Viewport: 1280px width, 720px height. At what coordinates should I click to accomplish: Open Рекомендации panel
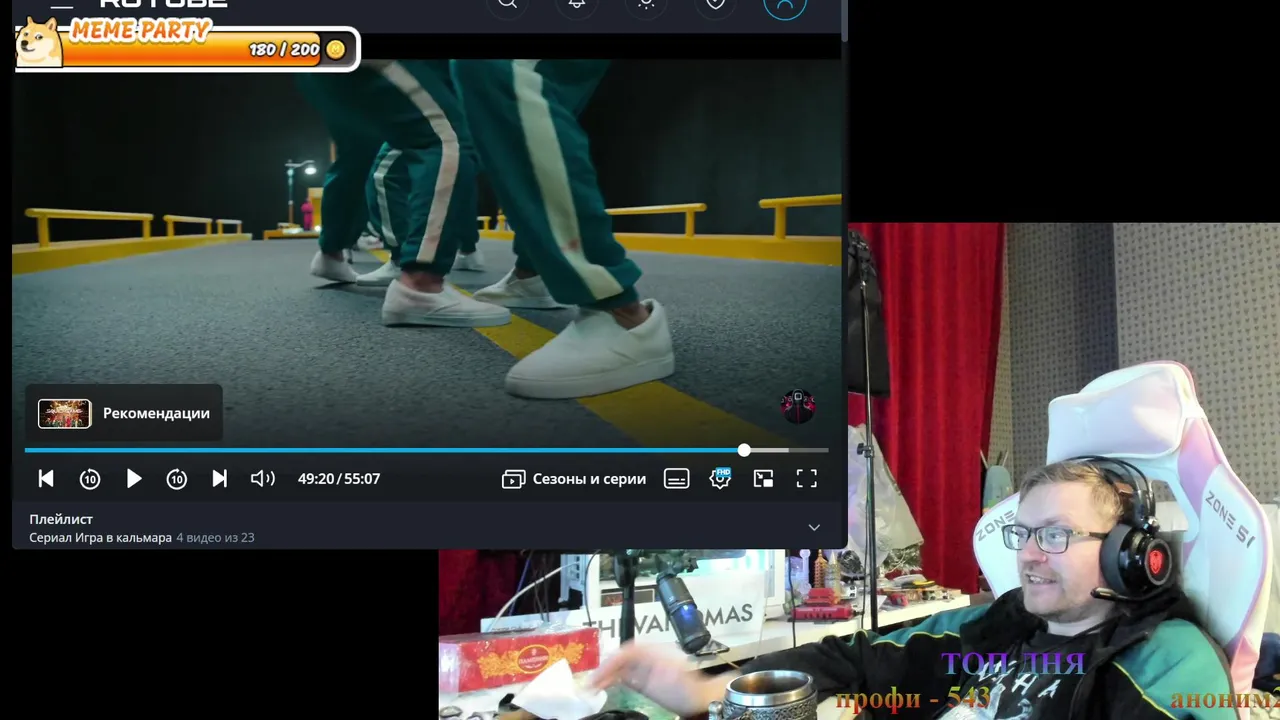(124, 413)
